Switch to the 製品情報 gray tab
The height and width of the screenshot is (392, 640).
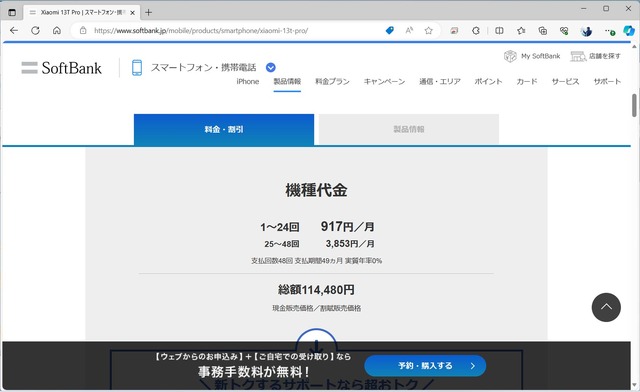[x=409, y=129]
